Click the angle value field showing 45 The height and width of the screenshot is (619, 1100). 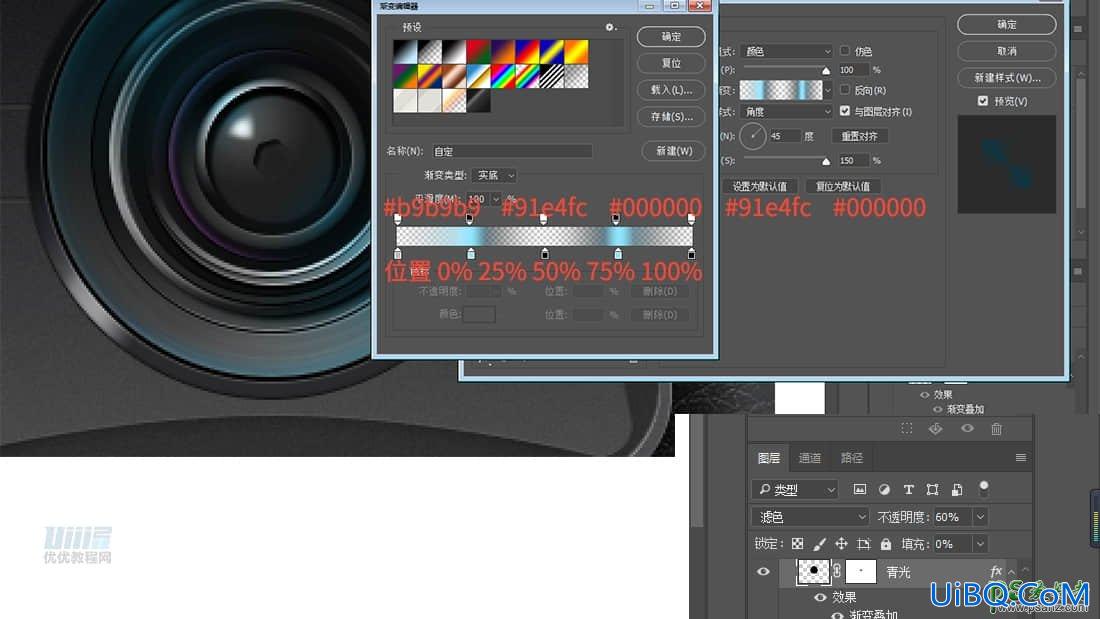click(784, 136)
